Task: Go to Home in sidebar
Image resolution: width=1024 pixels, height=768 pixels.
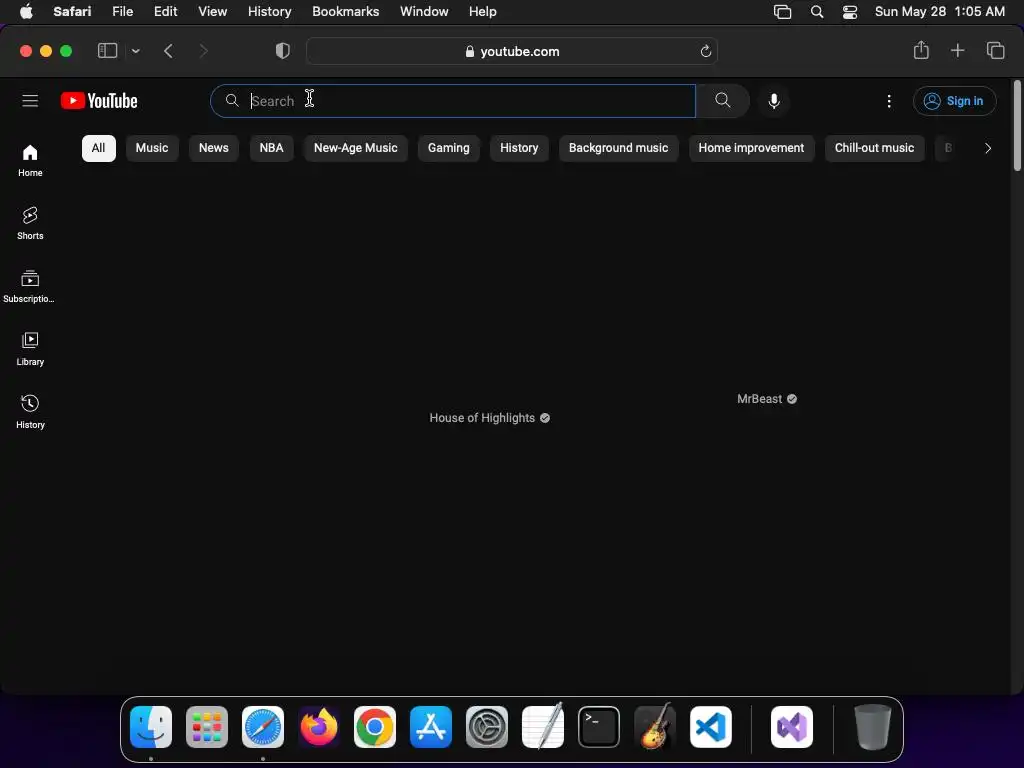Action: click(x=30, y=161)
